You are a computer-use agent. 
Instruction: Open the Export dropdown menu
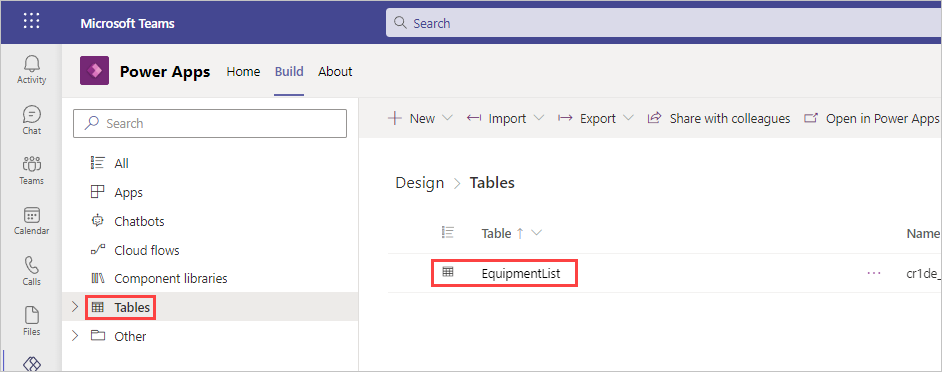[x=595, y=118]
